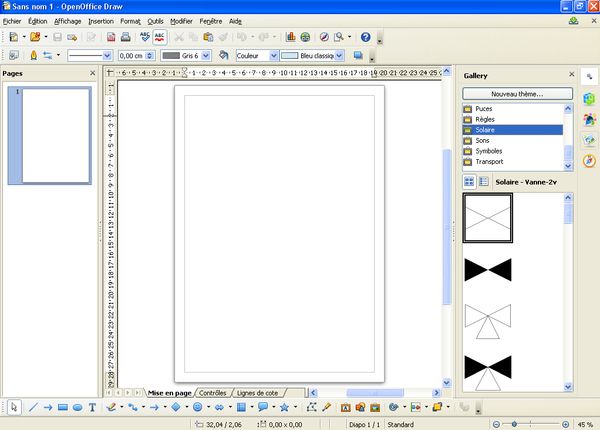
Task: Toggle the shadow button
Action: pos(358,55)
